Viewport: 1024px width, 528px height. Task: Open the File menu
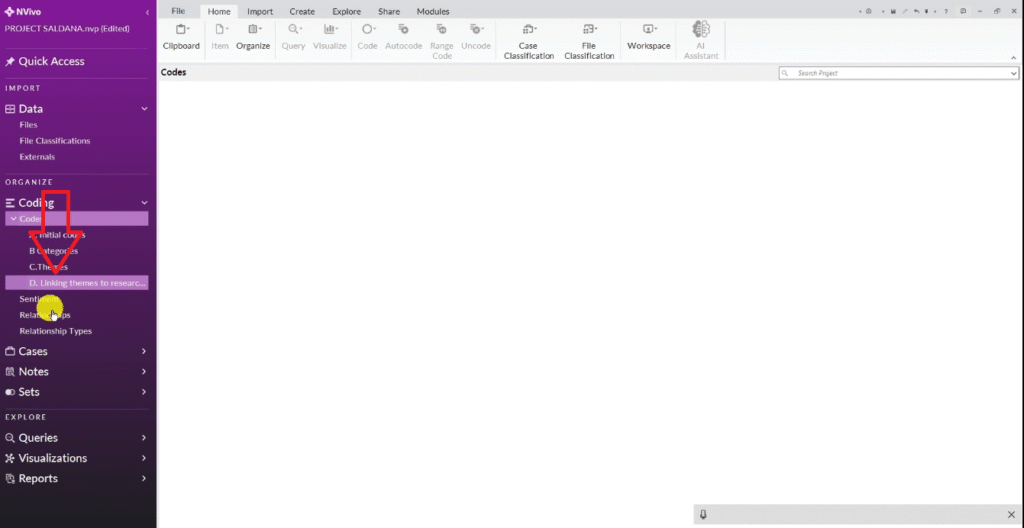coord(178,11)
